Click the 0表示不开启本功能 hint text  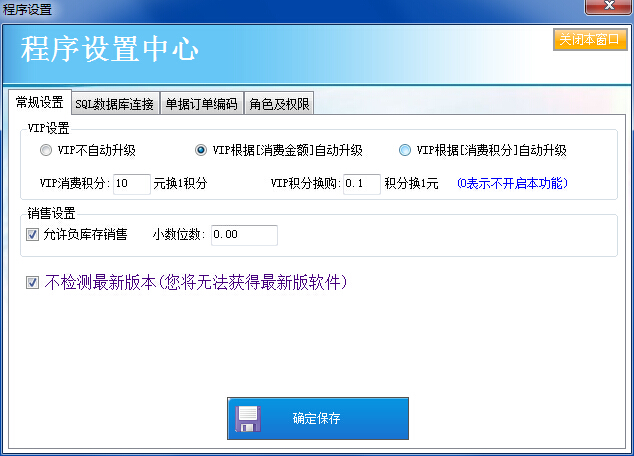coord(510,184)
